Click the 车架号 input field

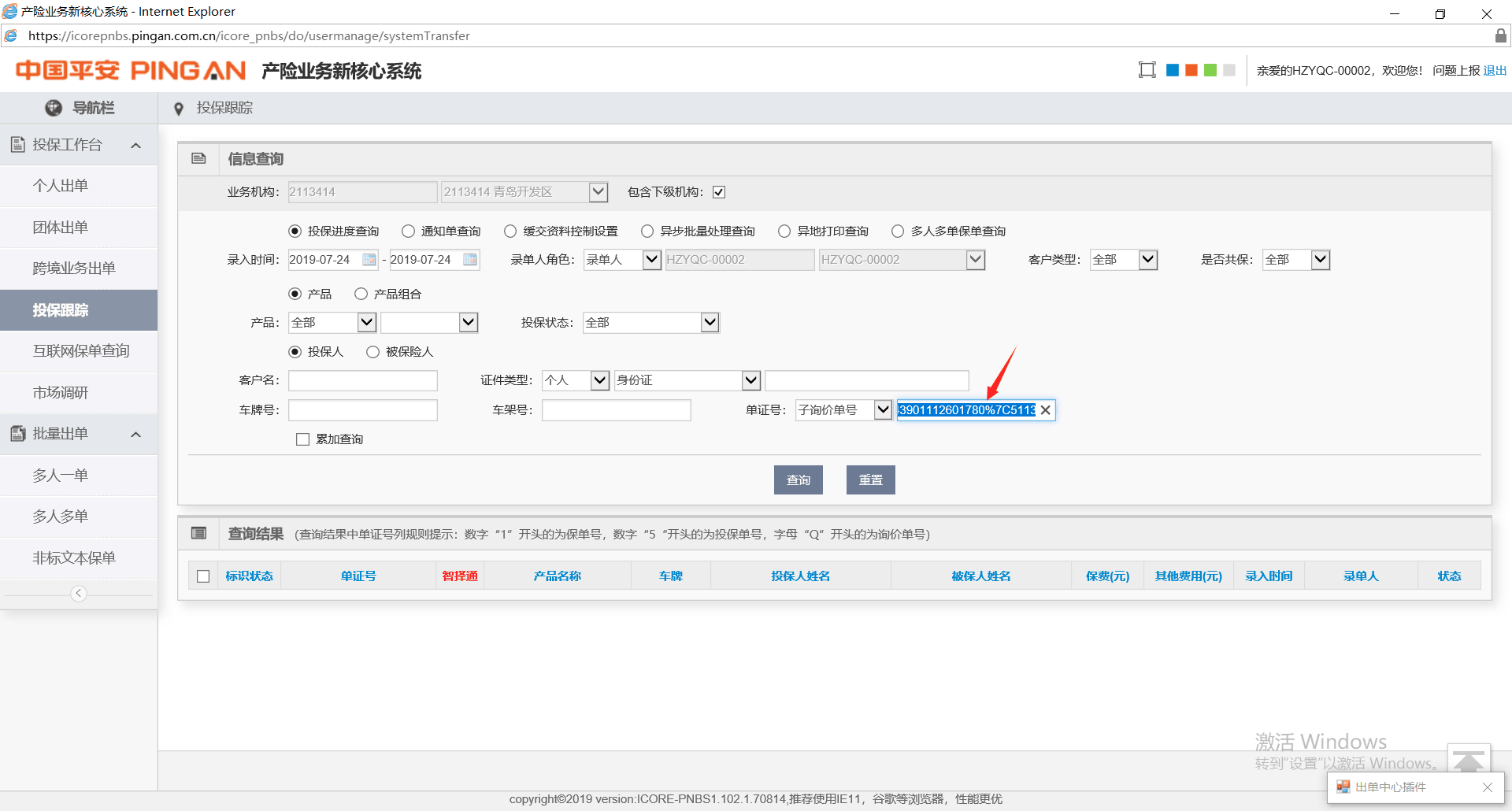[617, 410]
